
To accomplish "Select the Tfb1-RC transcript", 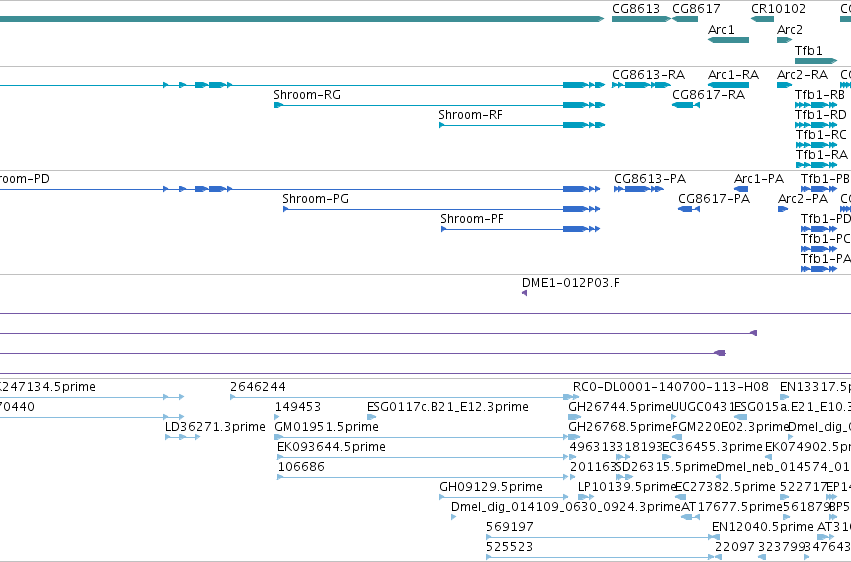I will click(x=816, y=145).
